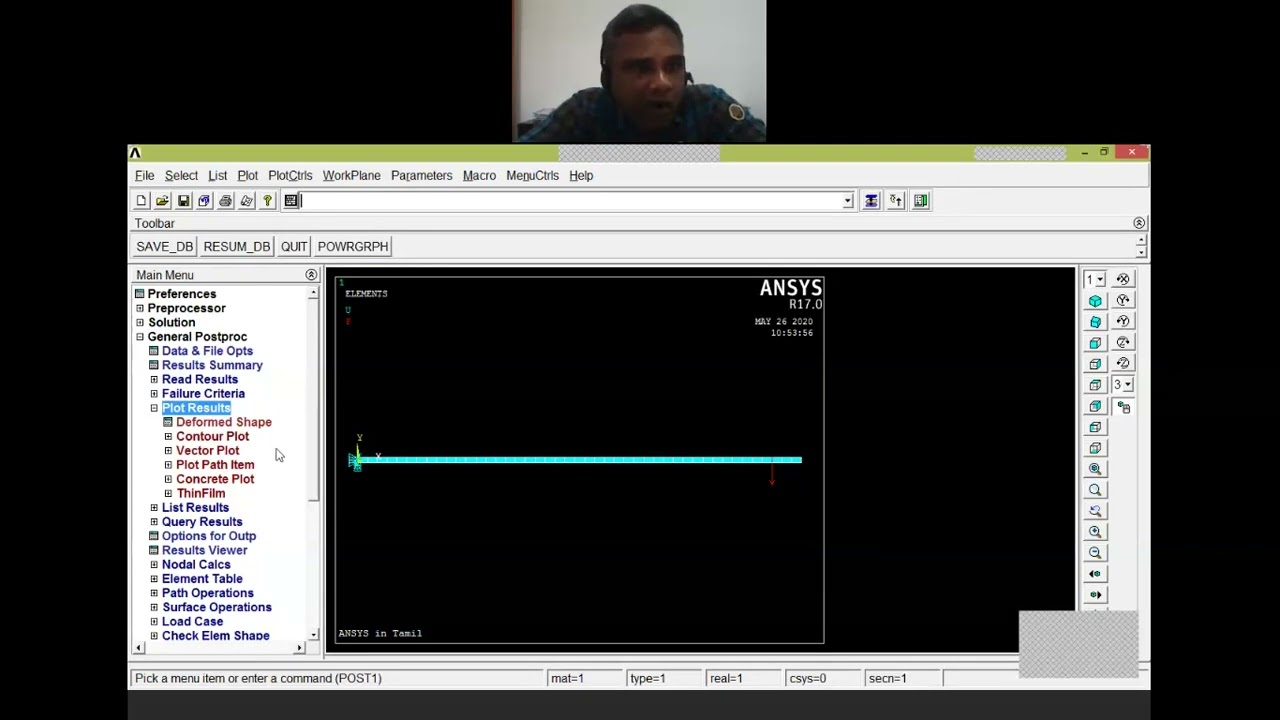Click the QUIT toolbar button
This screenshot has width=1280, height=720.
click(294, 247)
